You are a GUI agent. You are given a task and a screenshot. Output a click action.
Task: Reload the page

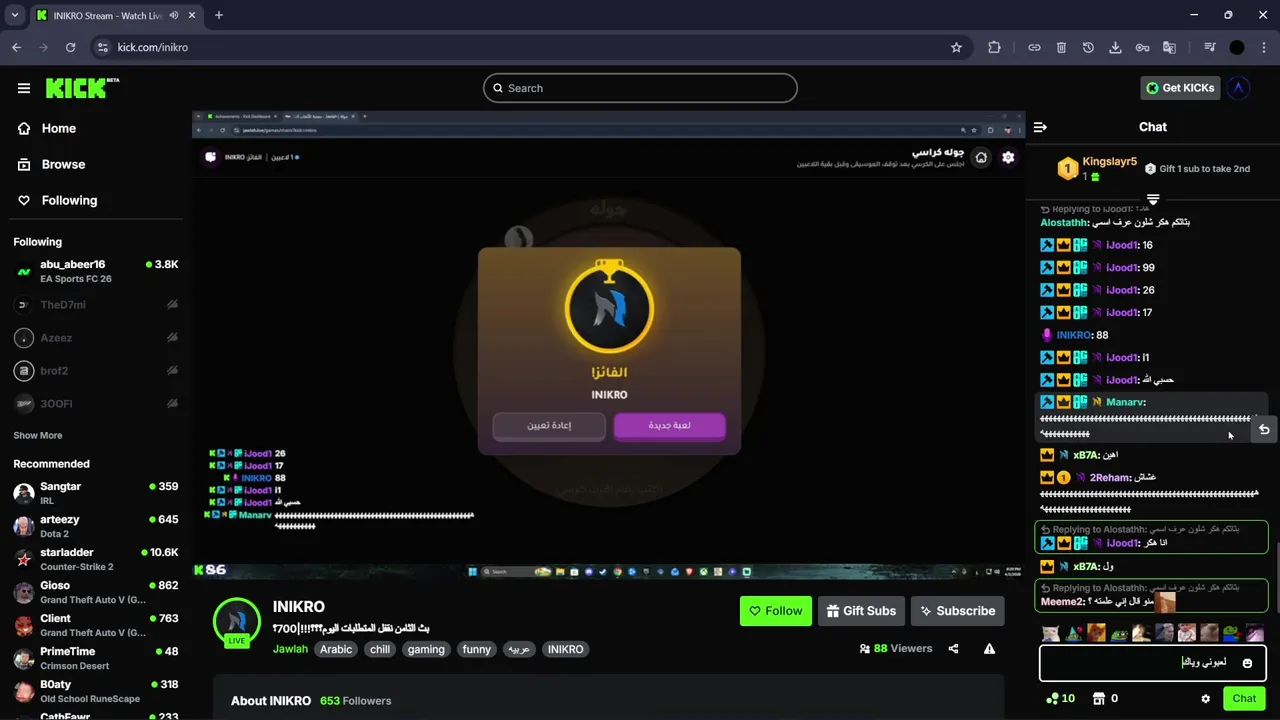[x=70, y=47]
